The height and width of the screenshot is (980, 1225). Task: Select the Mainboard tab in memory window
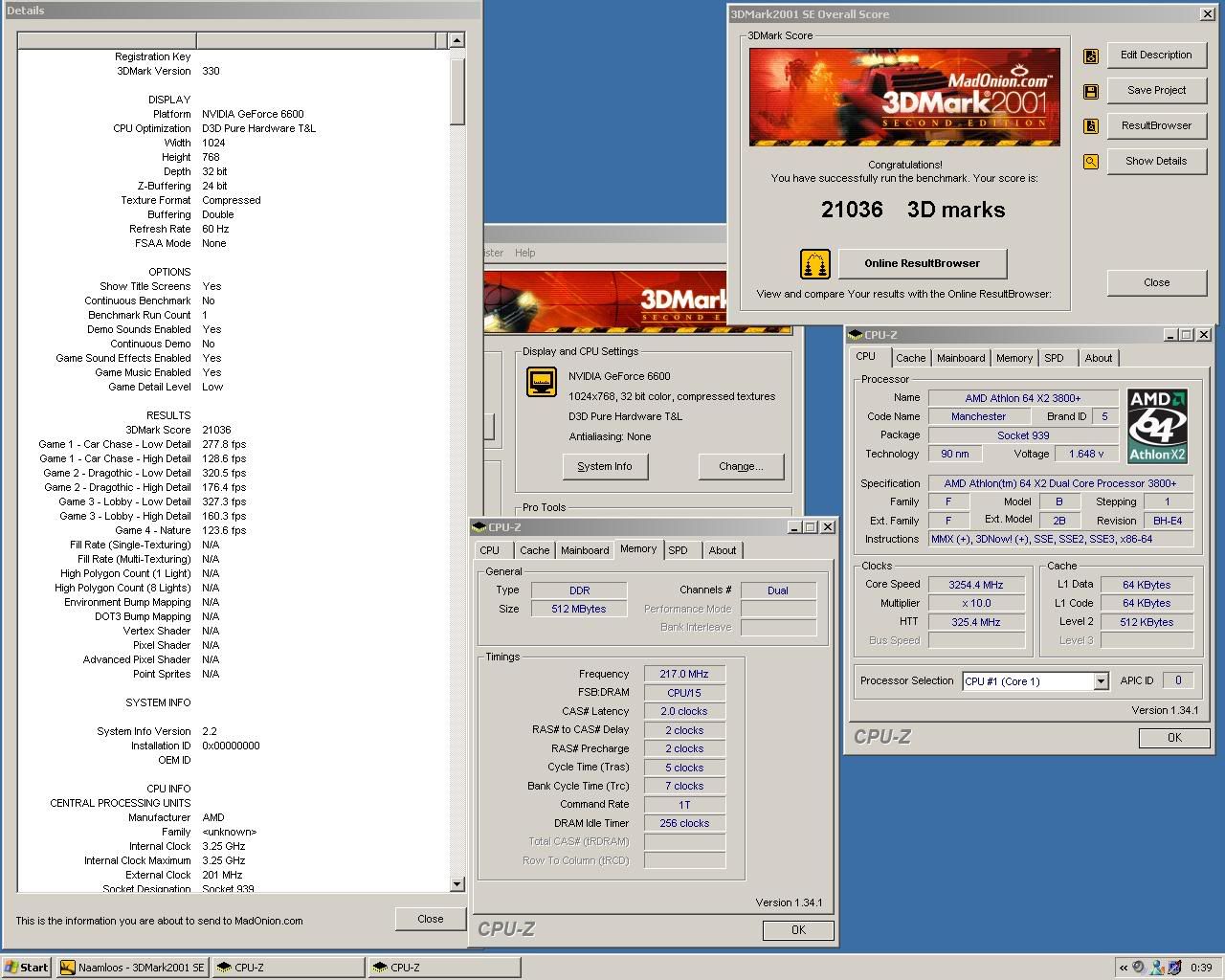585,550
